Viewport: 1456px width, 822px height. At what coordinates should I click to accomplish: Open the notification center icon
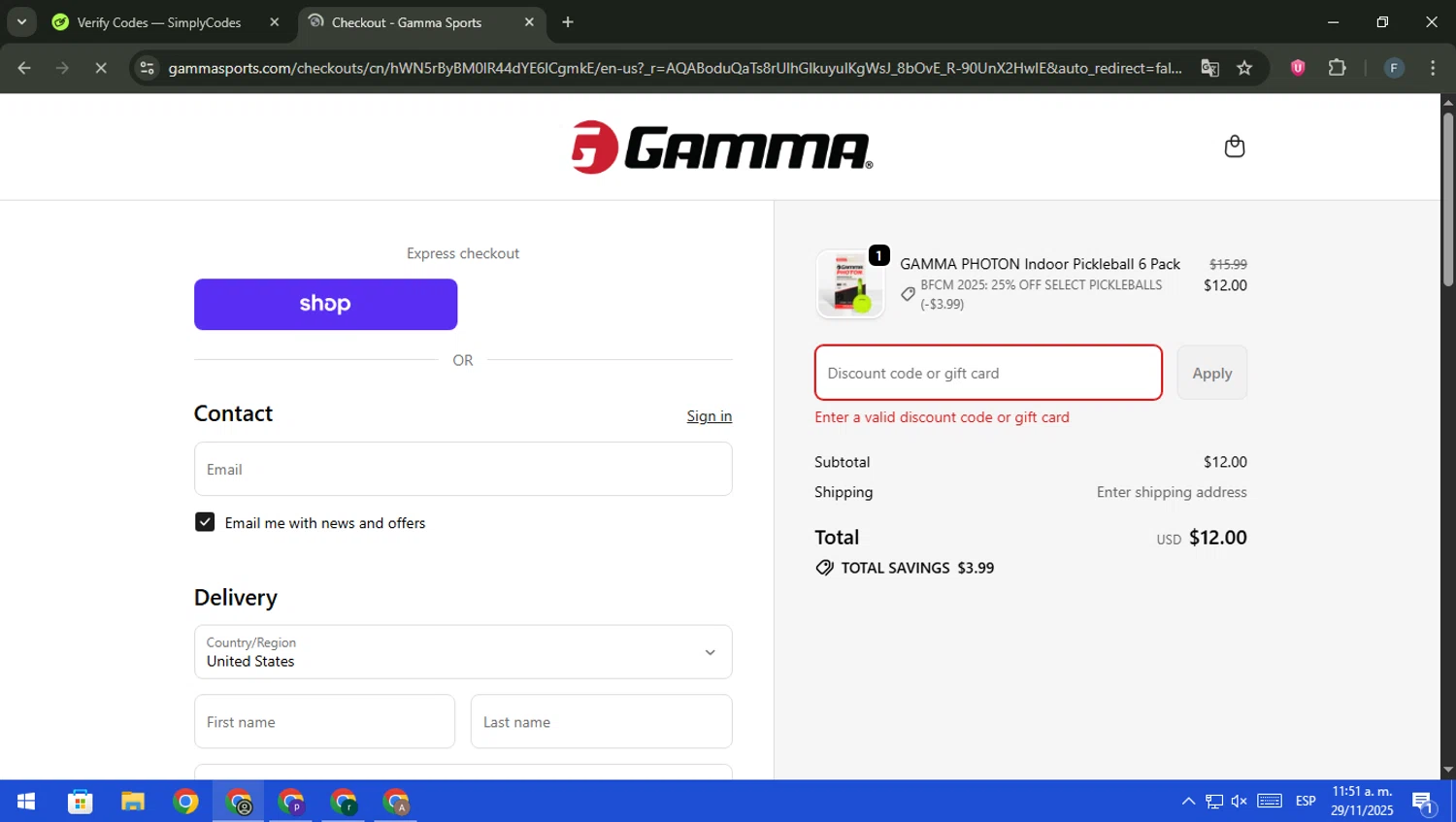pos(1424,803)
